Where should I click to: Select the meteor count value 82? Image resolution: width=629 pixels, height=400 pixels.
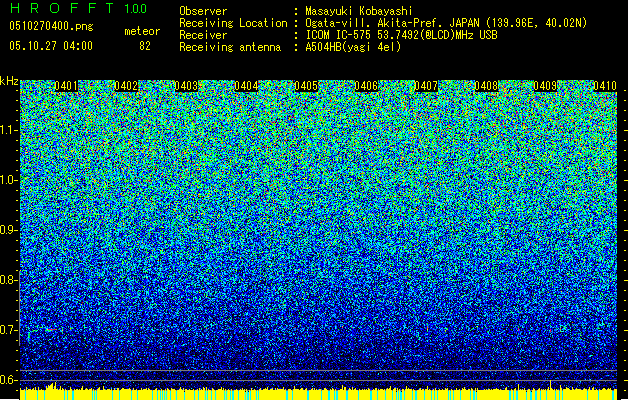(145, 46)
